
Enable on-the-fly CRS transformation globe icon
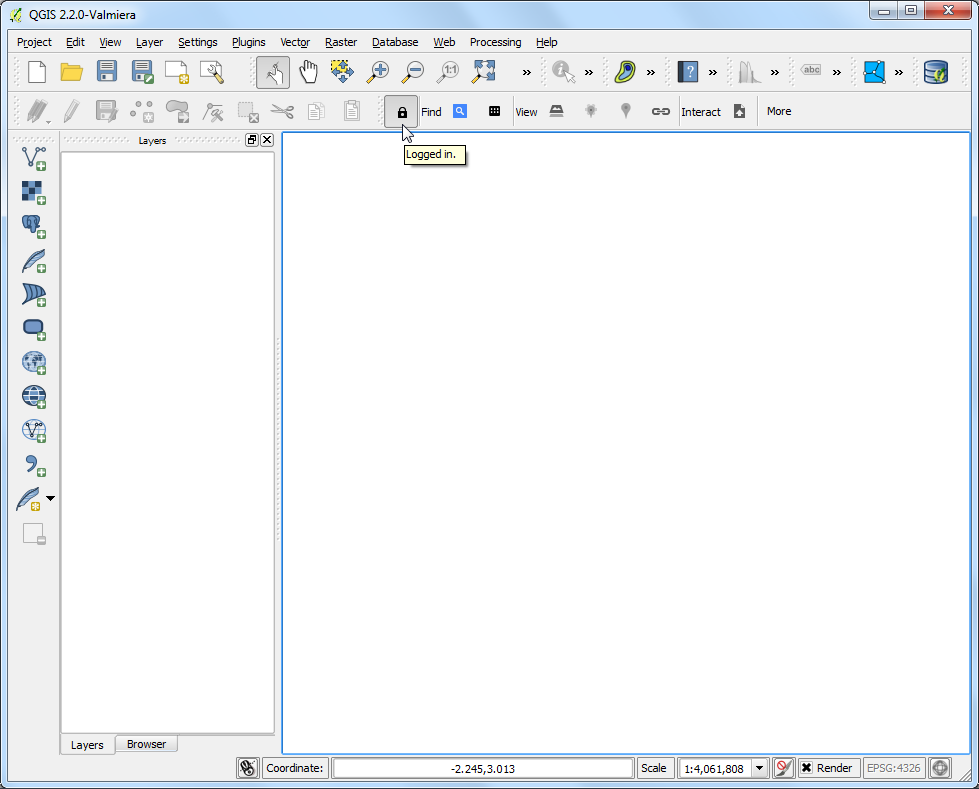coord(939,768)
